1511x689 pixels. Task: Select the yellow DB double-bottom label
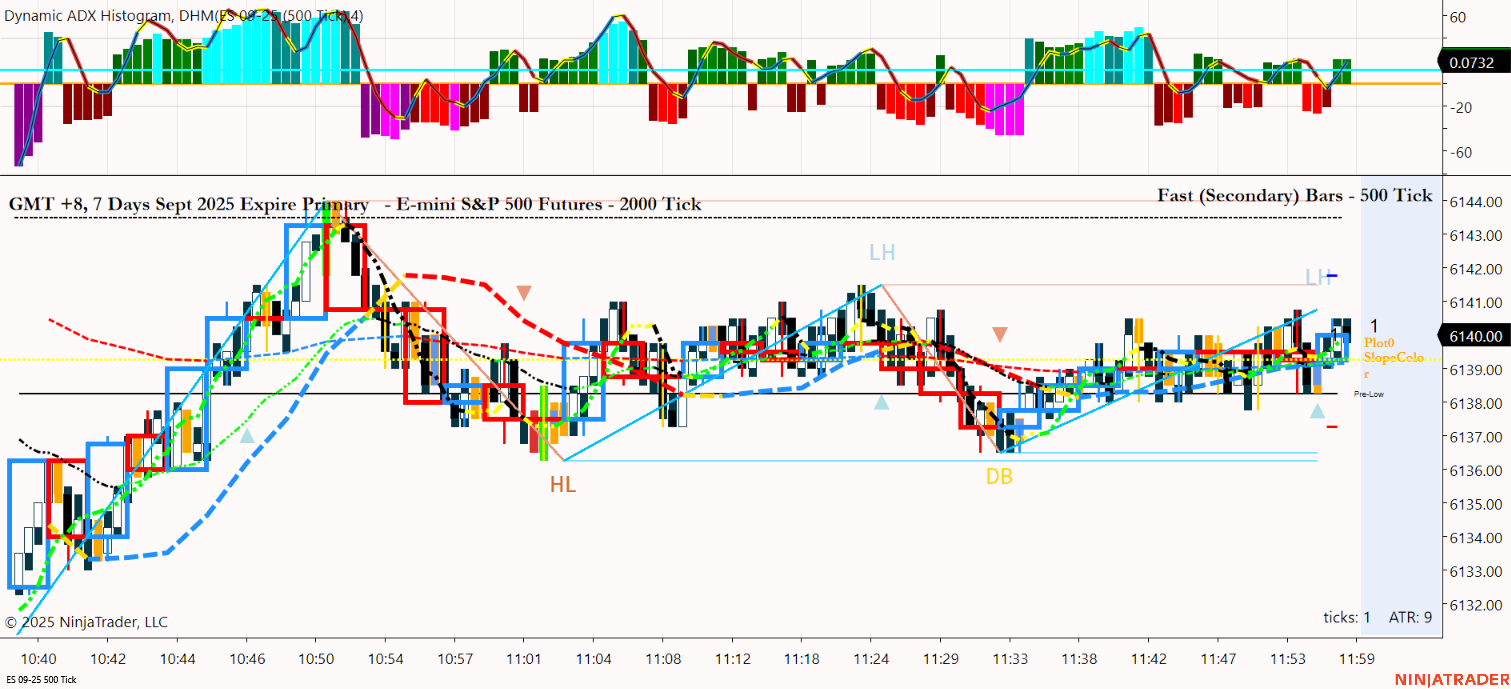click(x=999, y=477)
